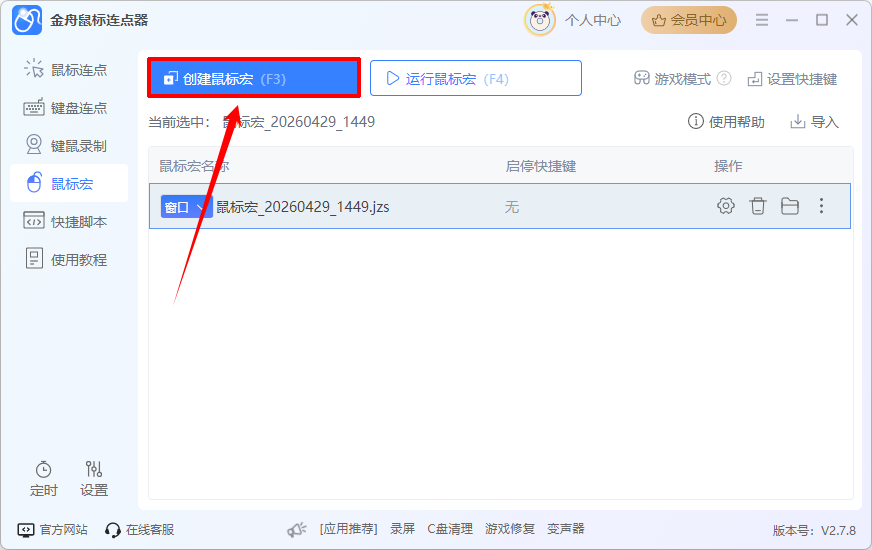
Task: Open the hamburger menu in the title bar
Action: click(762, 21)
